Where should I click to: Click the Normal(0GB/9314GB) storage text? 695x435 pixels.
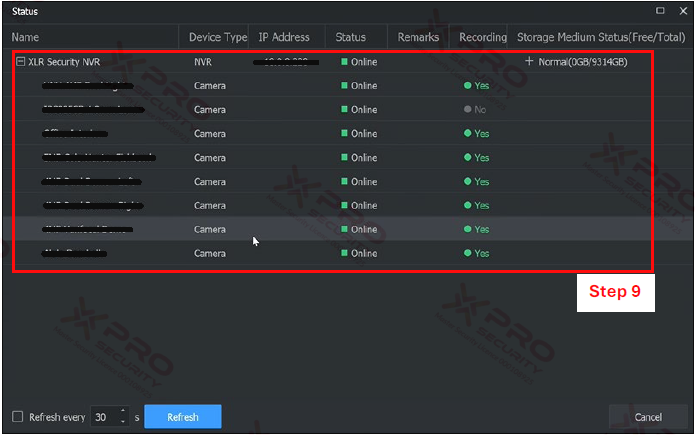(x=582, y=62)
